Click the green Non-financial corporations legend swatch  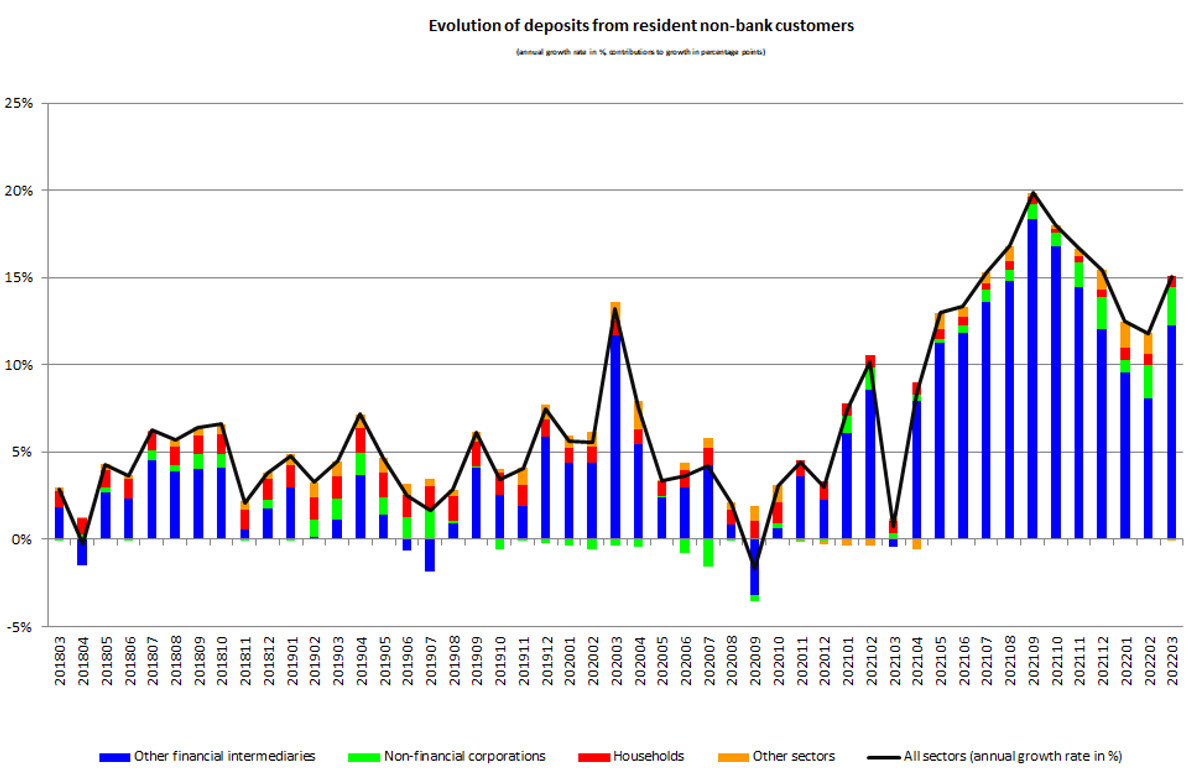[364, 757]
